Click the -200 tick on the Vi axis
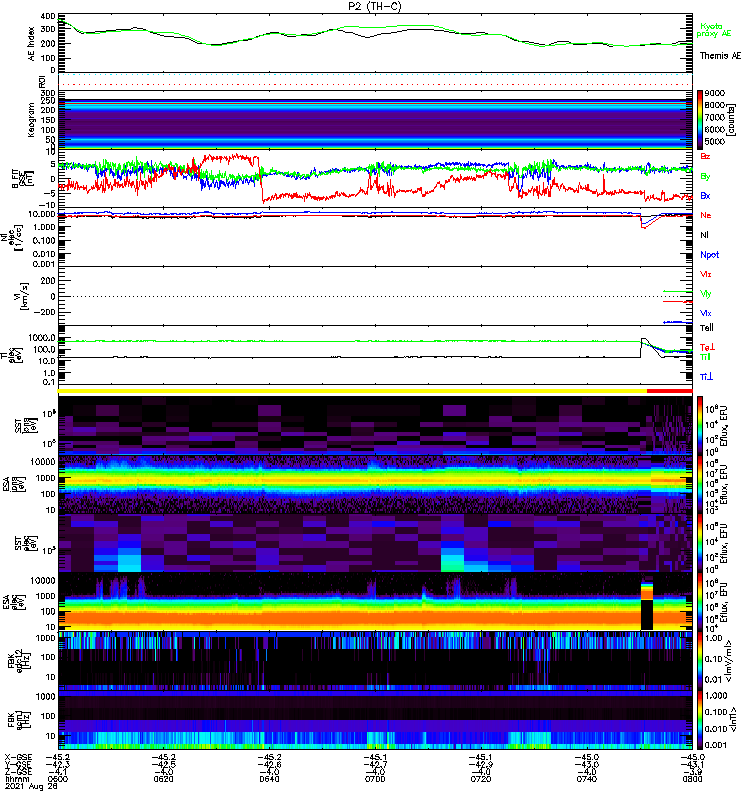The height and width of the screenshot is (800, 750). (46, 312)
